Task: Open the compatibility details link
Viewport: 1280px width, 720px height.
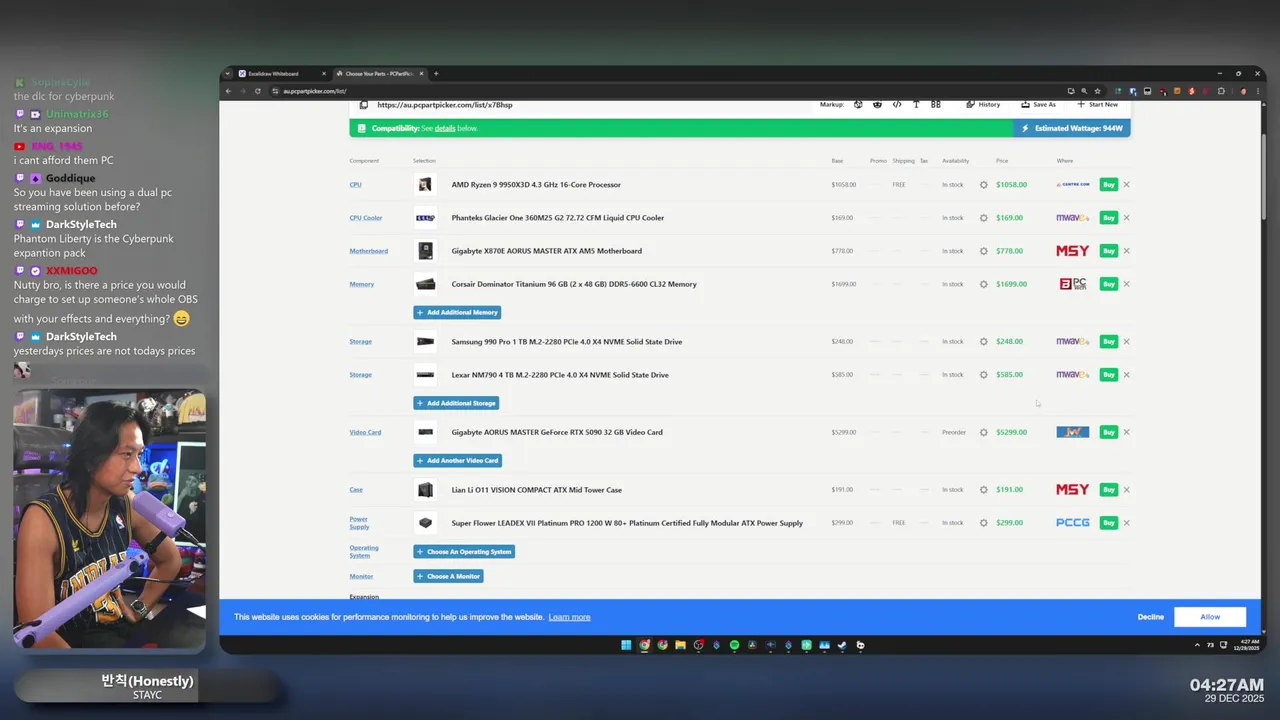Action: pos(444,129)
